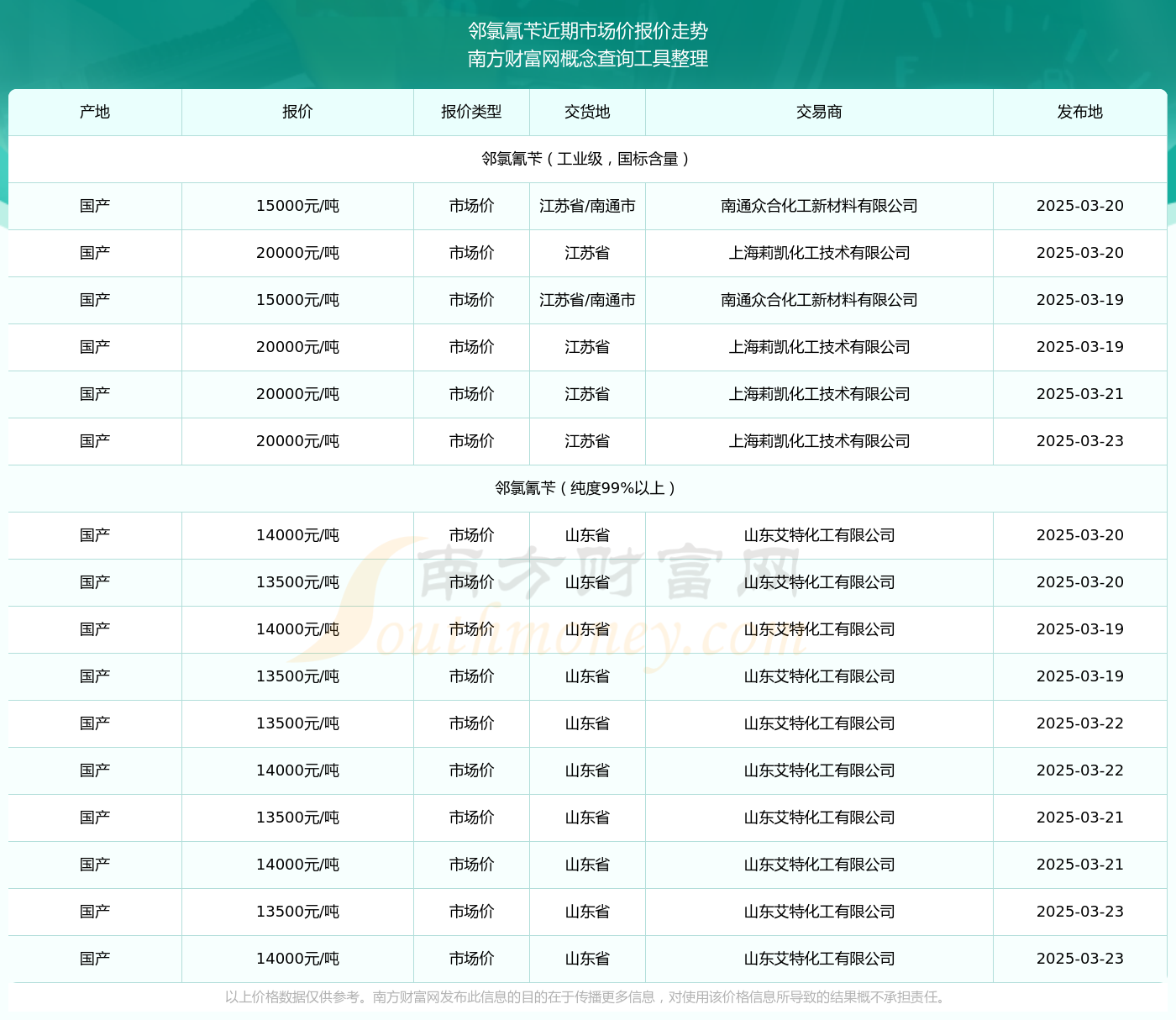Click section heading 邻氯氰苄（纯度99%以上）
This screenshot has height=1020, width=1176.
[x=588, y=488]
